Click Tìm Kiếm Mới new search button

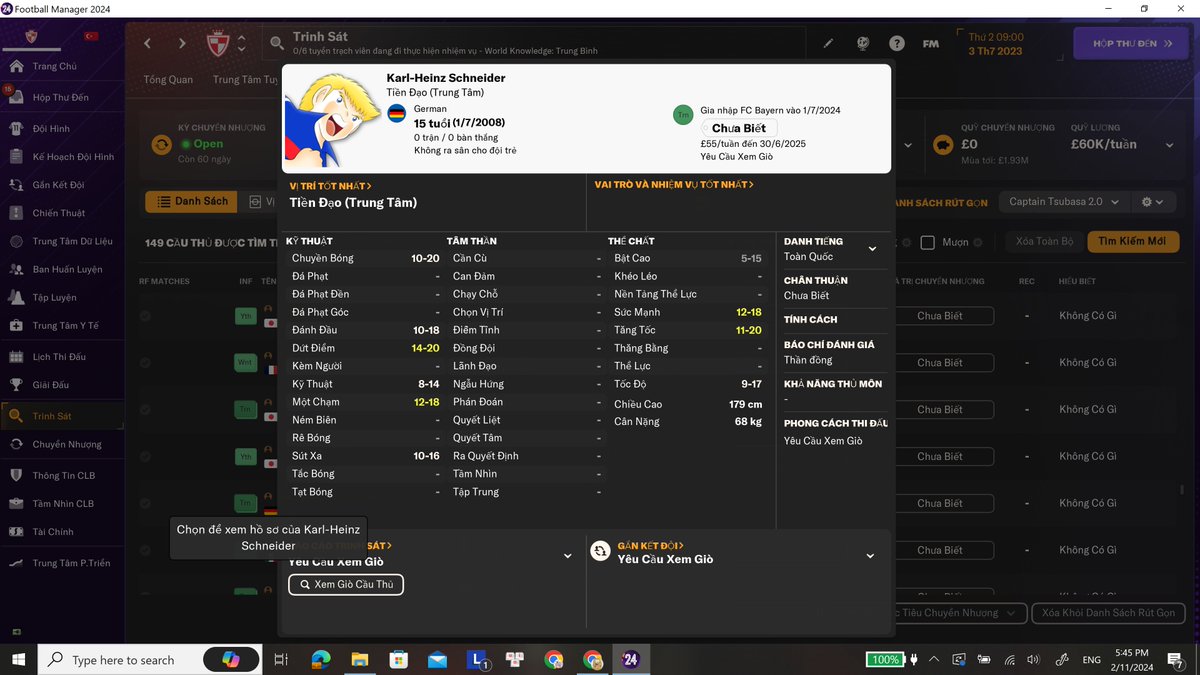(1132, 242)
